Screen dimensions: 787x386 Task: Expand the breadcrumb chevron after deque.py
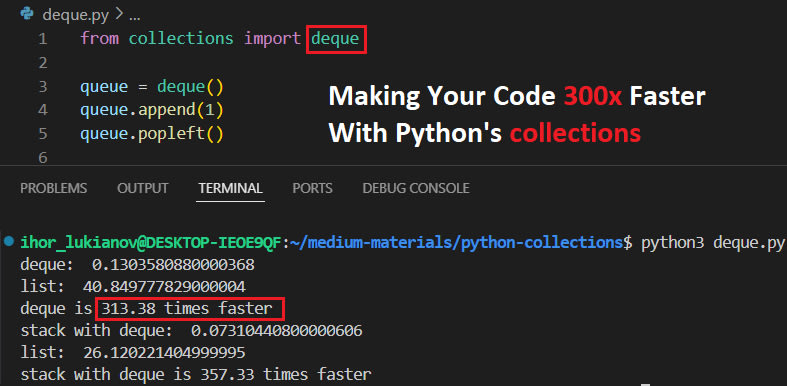coord(118,15)
